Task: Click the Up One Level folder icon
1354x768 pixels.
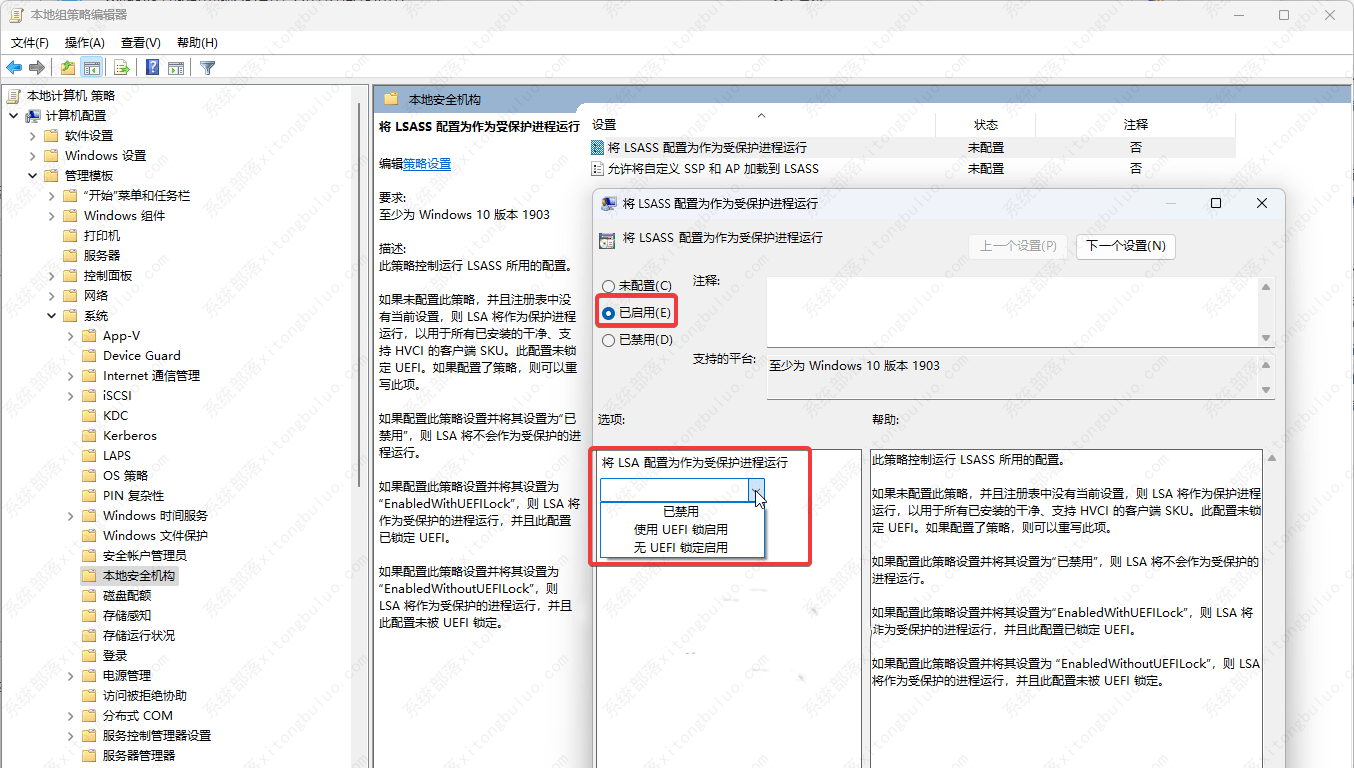Action: (x=67, y=68)
